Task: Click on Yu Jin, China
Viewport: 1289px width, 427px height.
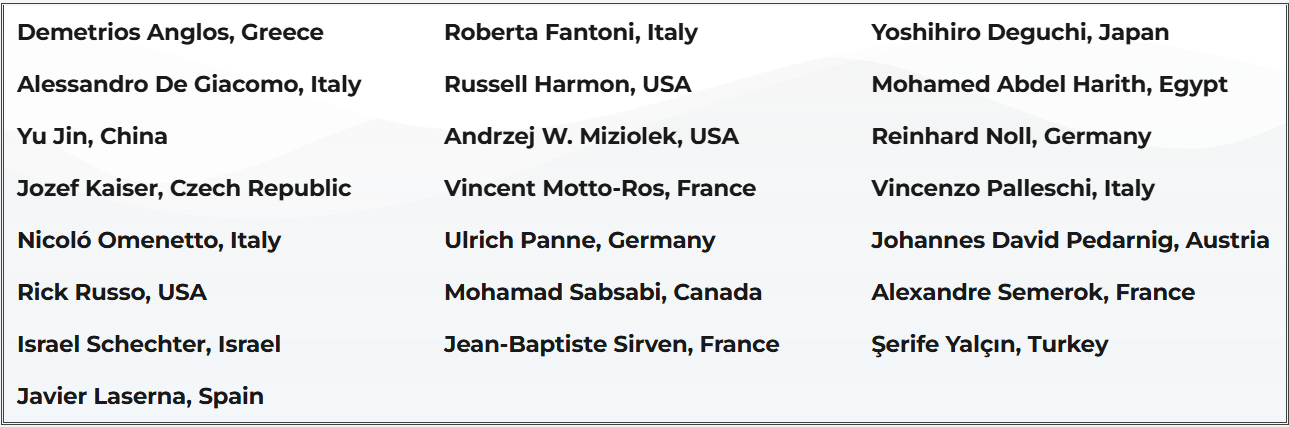Action: tap(92, 136)
